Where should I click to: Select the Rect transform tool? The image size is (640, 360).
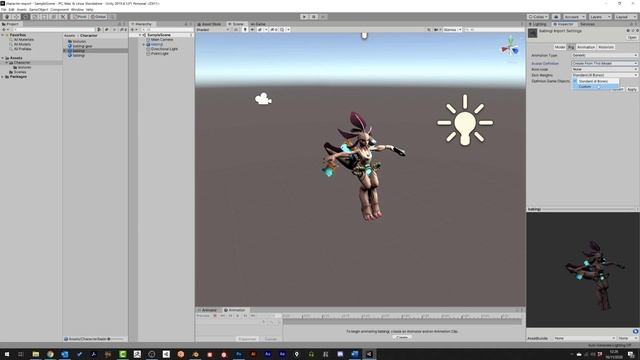pos(44,17)
